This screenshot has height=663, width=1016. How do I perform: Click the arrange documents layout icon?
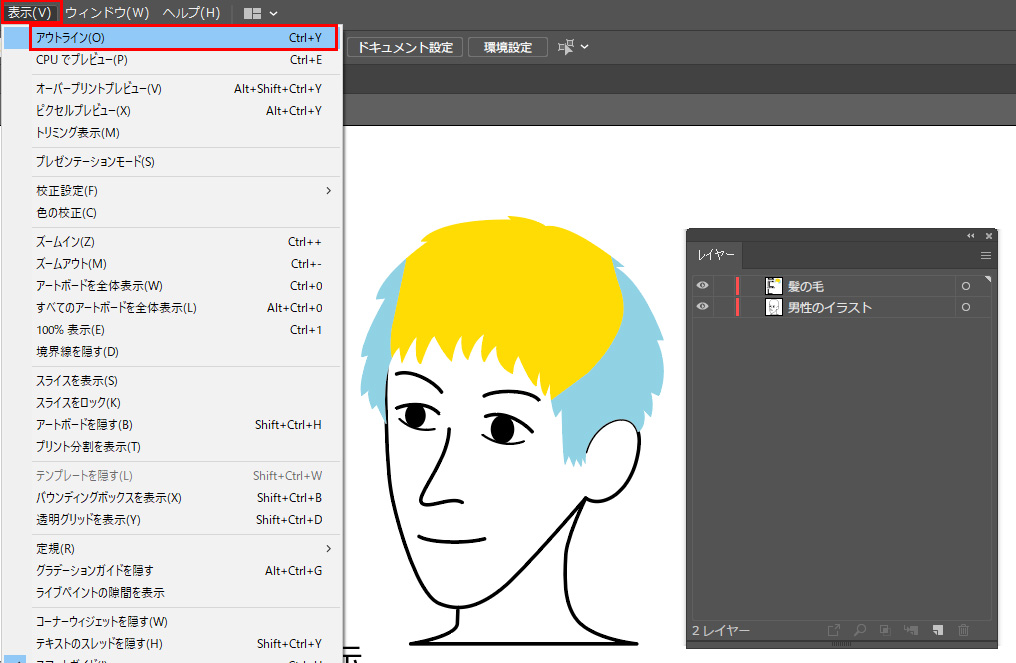coord(253,13)
